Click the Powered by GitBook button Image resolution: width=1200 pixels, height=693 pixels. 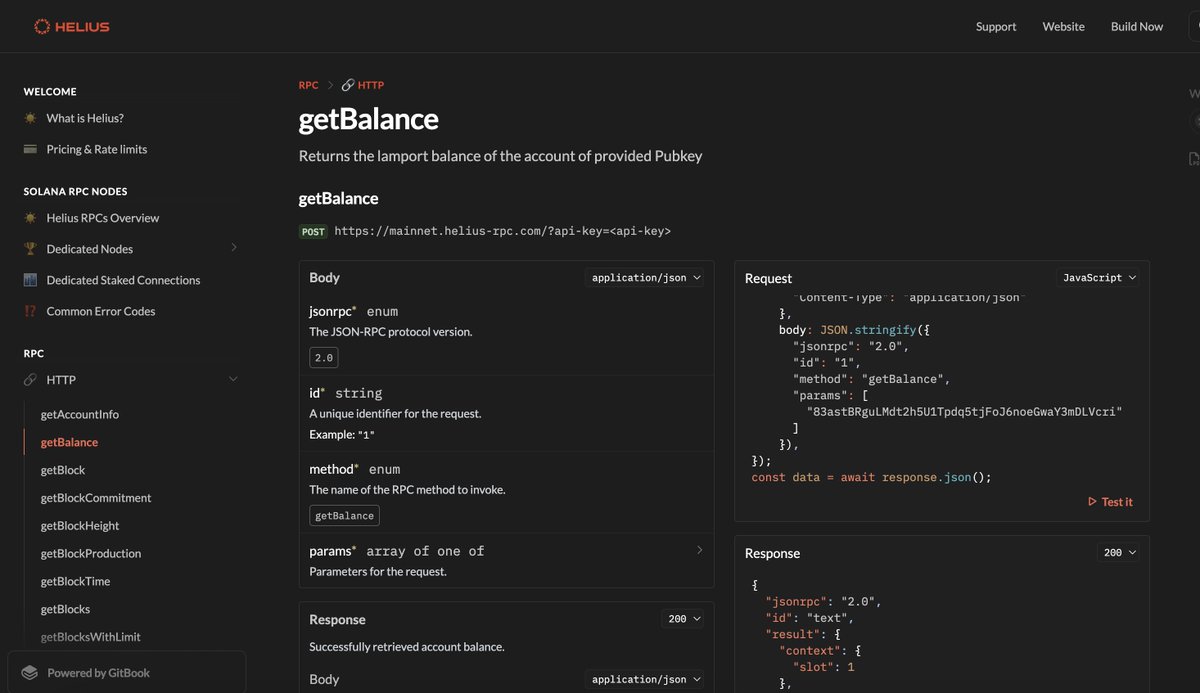(x=127, y=673)
